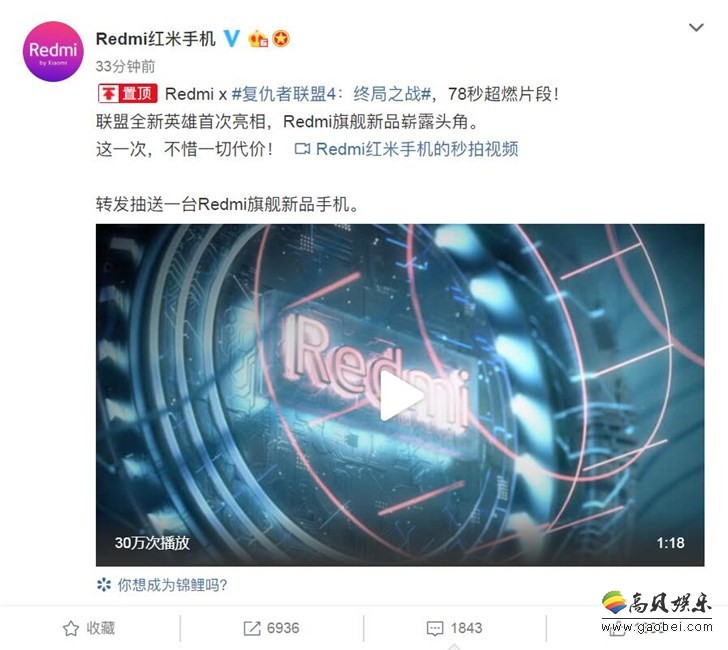Click the gold crown membership badge
Viewport: 728px width, 650px height.
pyautogui.click(x=258, y=39)
